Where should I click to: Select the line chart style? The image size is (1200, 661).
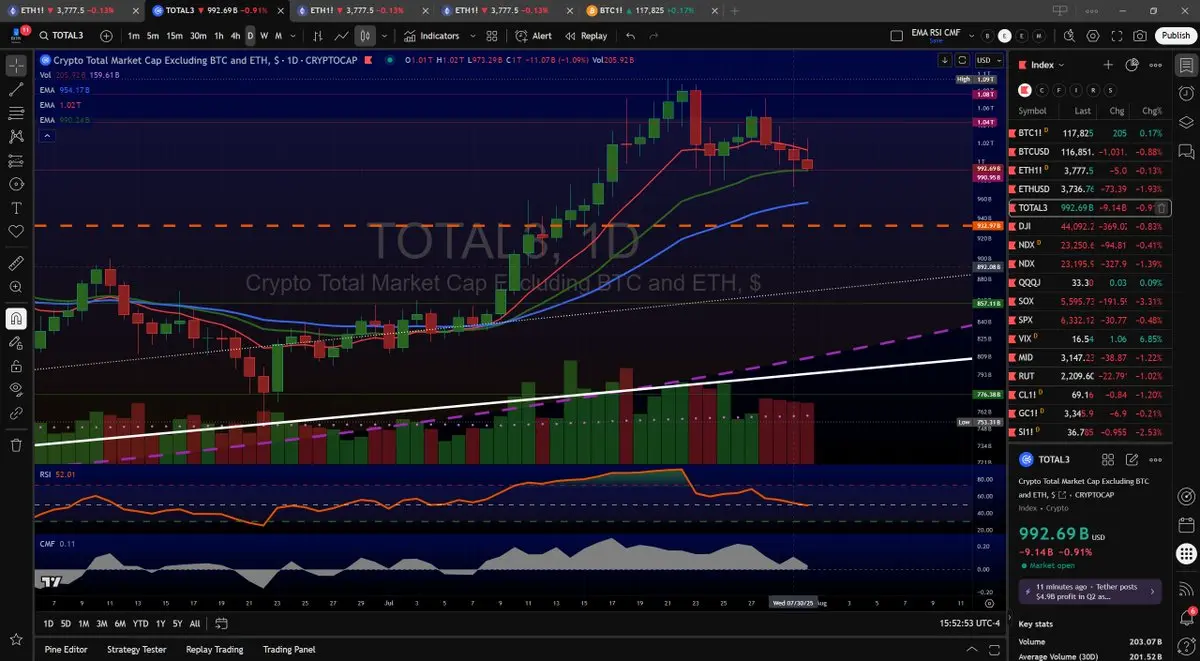coord(341,36)
